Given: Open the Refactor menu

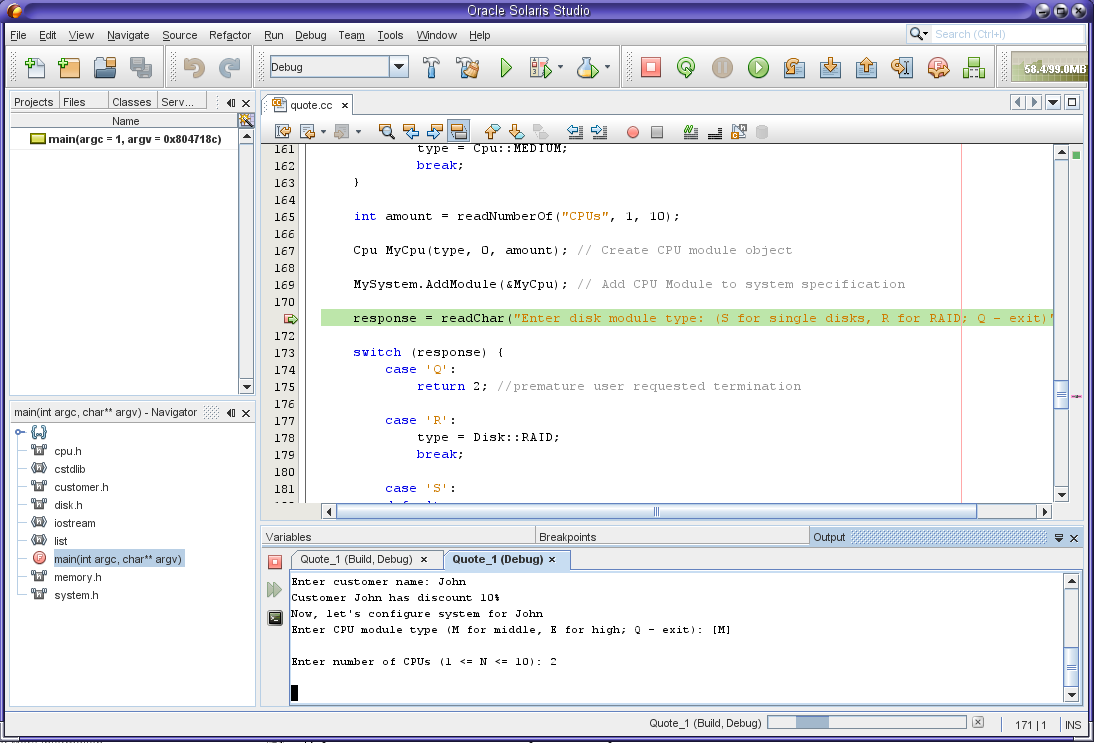Looking at the screenshot, I should point(230,35).
